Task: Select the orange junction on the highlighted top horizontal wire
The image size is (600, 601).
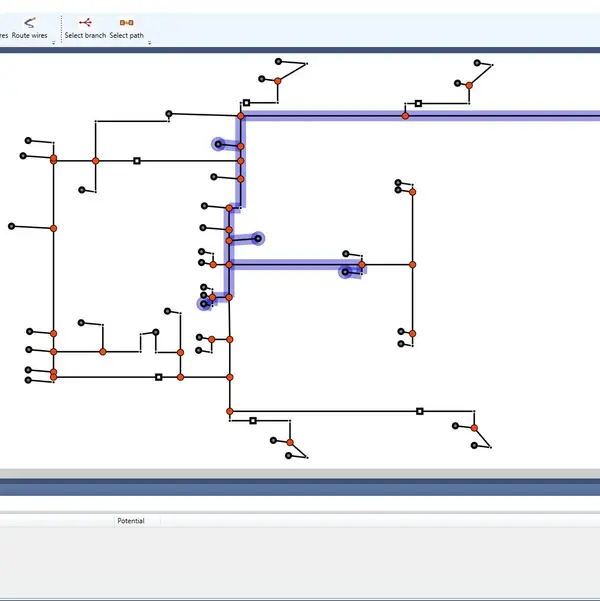Action: click(405, 116)
